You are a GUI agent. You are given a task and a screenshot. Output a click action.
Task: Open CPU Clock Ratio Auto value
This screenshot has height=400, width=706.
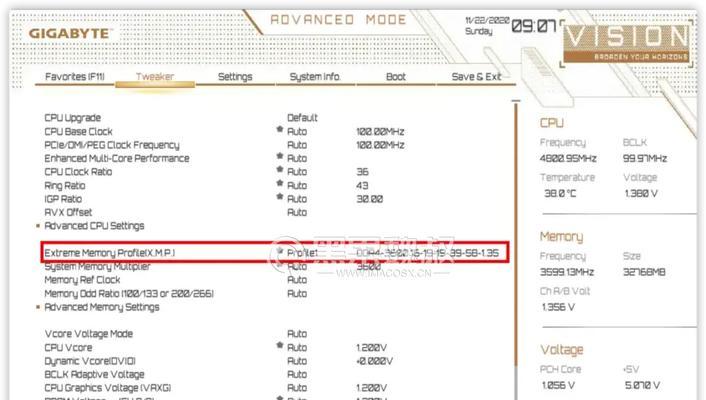pyautogui.click(x=297, y=172)
